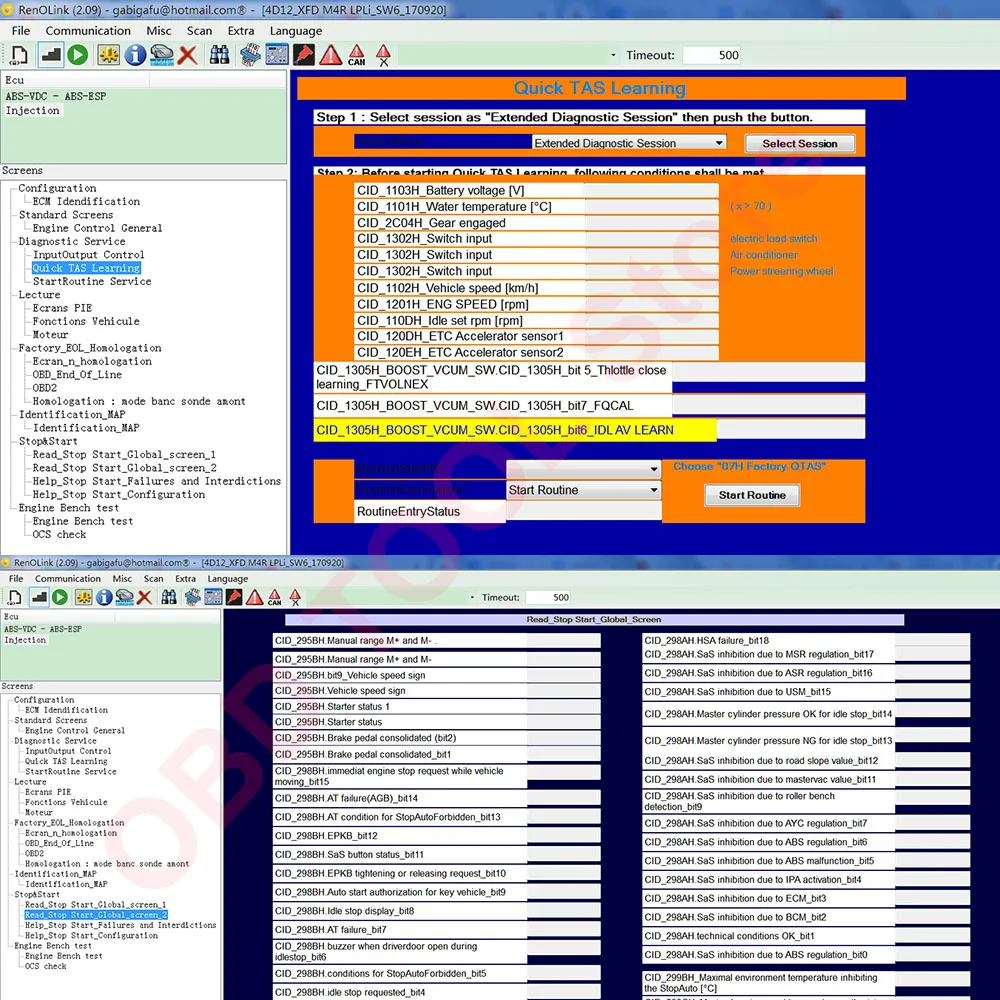Open the Scan menu in the Quick TAS Learning window
This screenshot has height=1000, width=1000.
tap(199, 31)
